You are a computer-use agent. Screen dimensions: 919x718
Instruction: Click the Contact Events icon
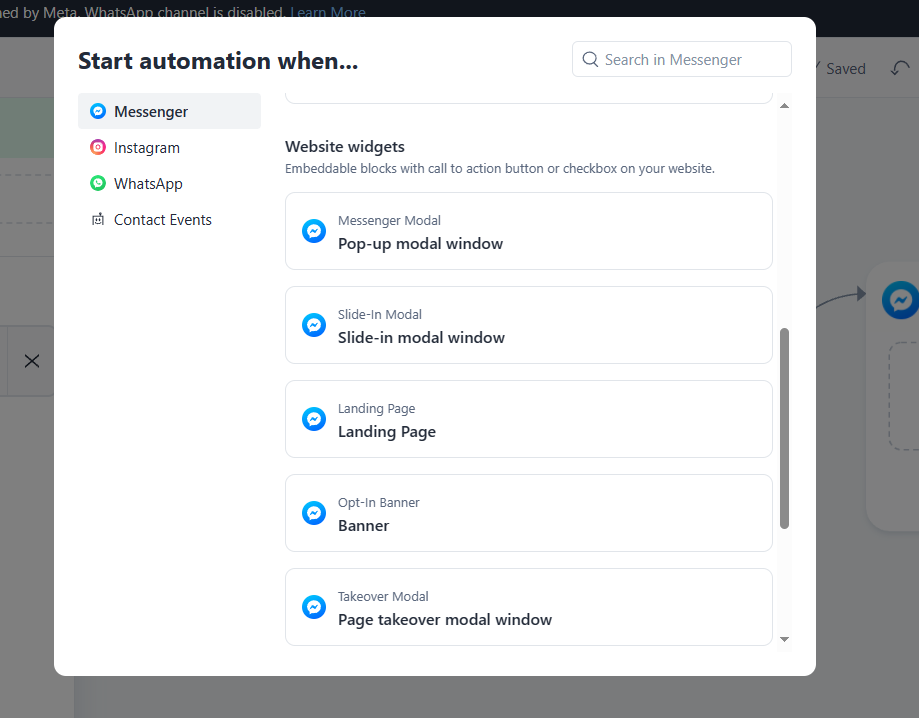[x=98, y=220]
